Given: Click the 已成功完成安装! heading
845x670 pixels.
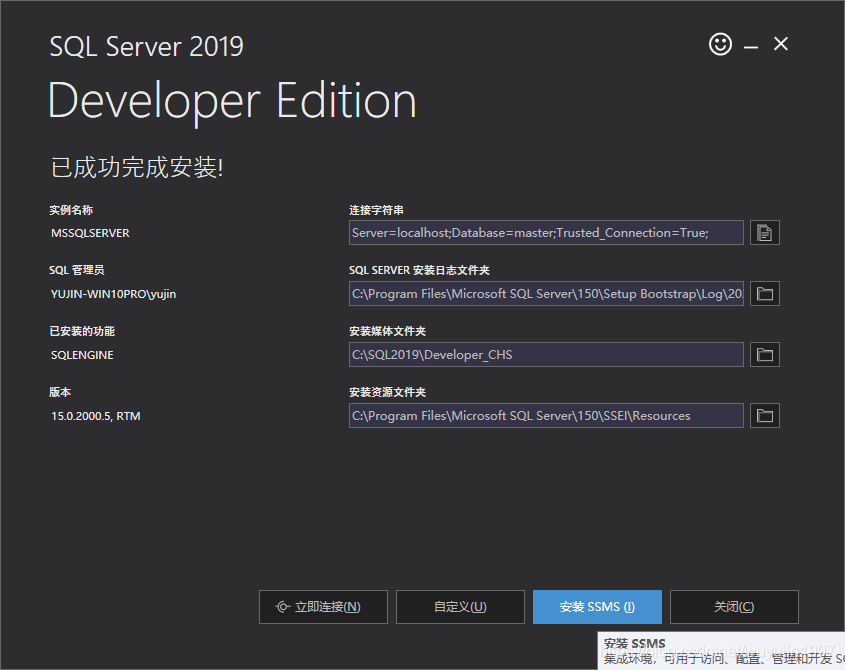Looking at the screenshot, I should (137, 167).
